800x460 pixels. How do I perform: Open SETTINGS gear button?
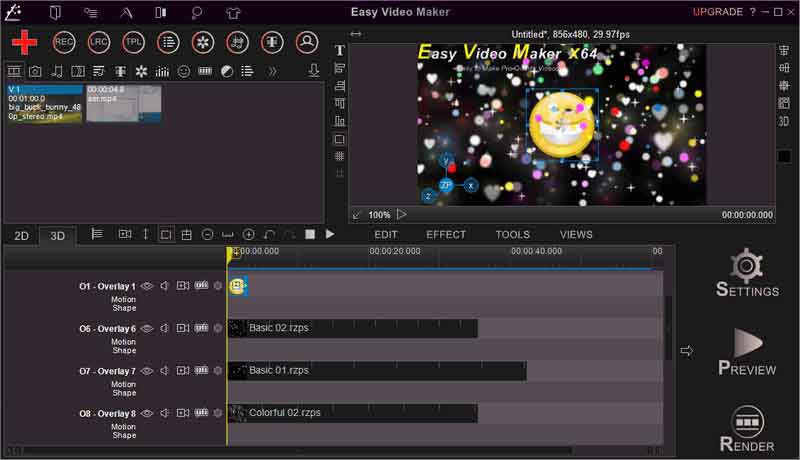[747, 272]
